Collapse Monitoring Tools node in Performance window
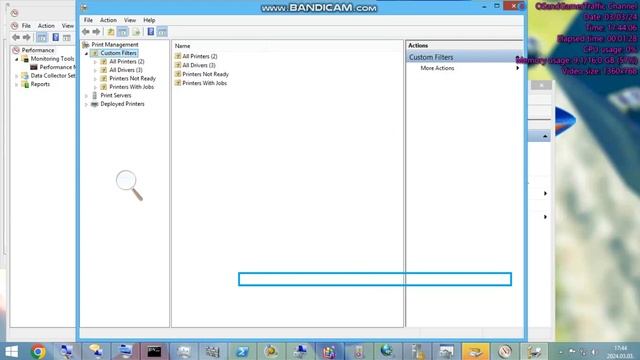This screenshot has width=640, height=360. [x=17, y=59]
